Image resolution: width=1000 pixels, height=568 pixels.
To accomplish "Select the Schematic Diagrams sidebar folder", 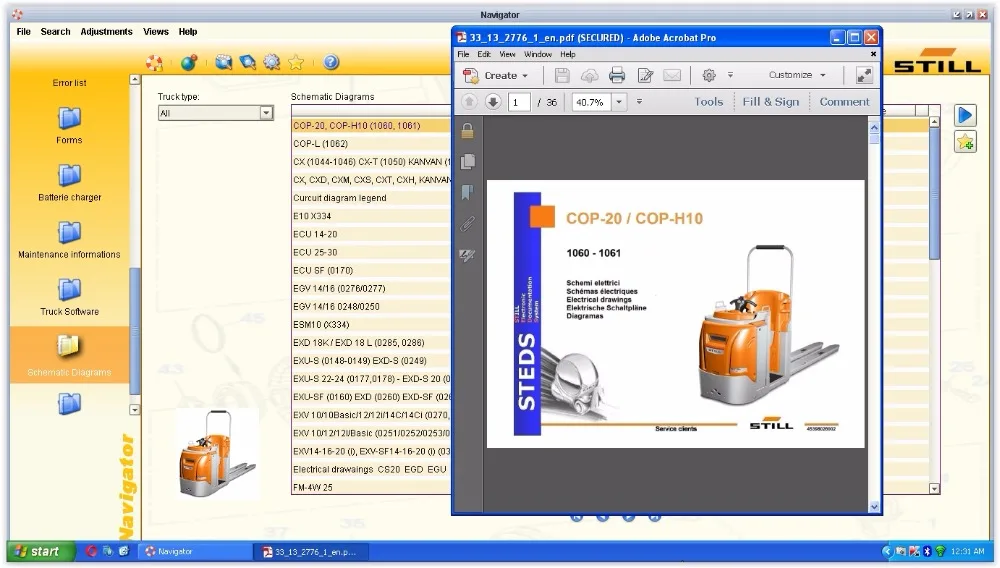I will 70,355.
